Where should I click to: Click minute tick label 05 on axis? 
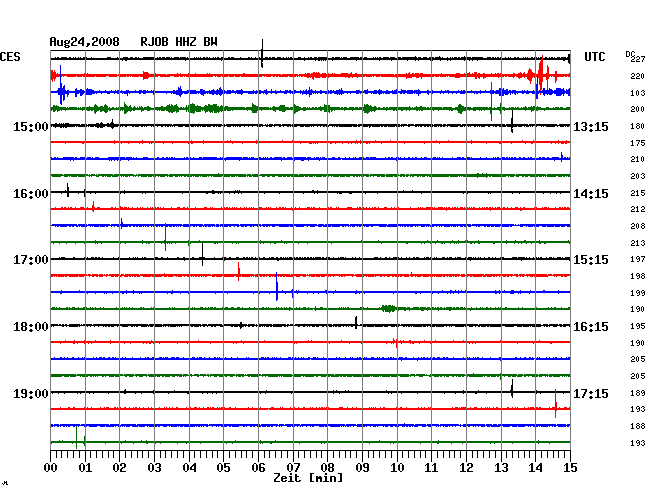(x=223, y=467)
